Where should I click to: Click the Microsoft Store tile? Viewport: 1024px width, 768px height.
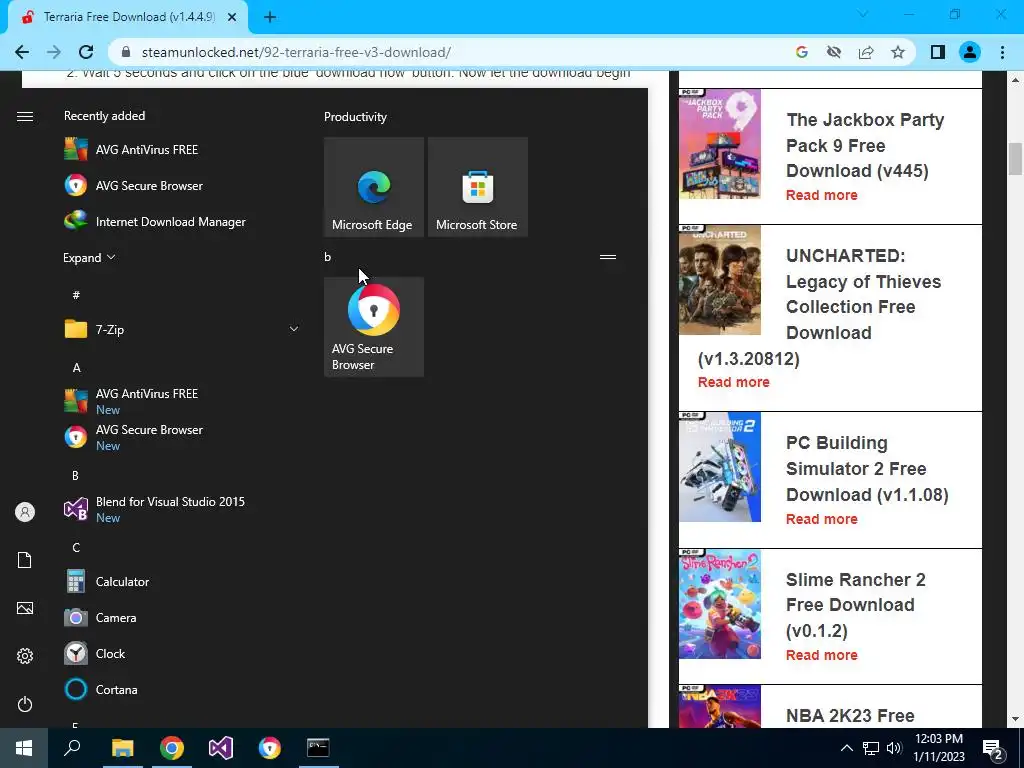click(477, 187)
